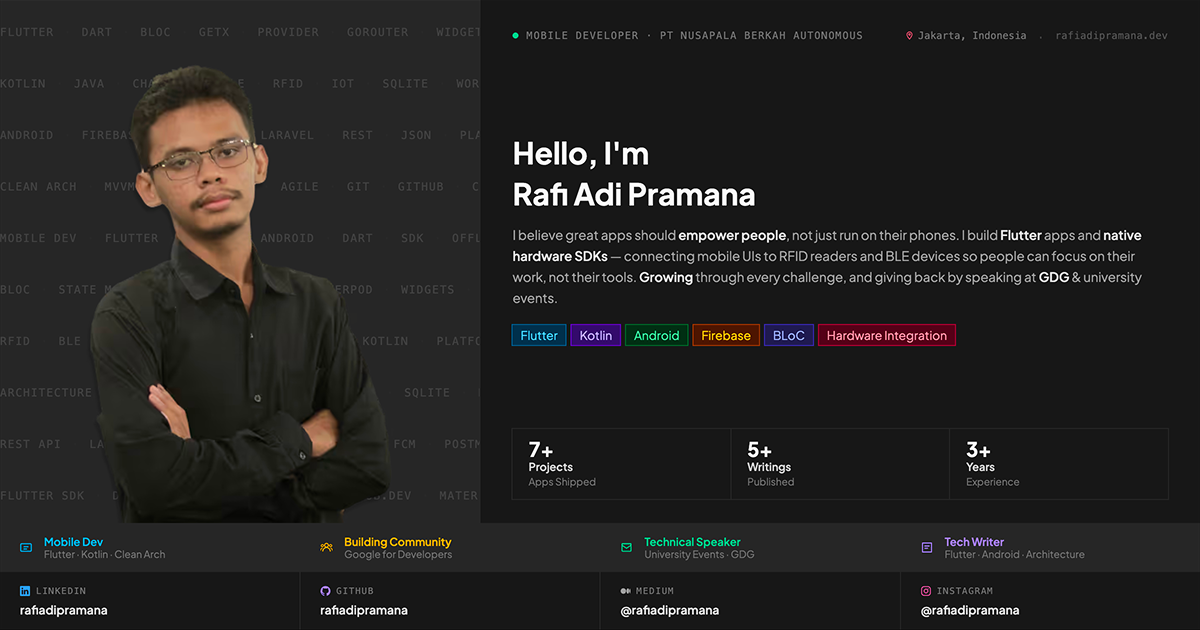Screen dimensions: 1200x630
Task: Click the LinkedIn logo icon
Action: pos(25,591)
